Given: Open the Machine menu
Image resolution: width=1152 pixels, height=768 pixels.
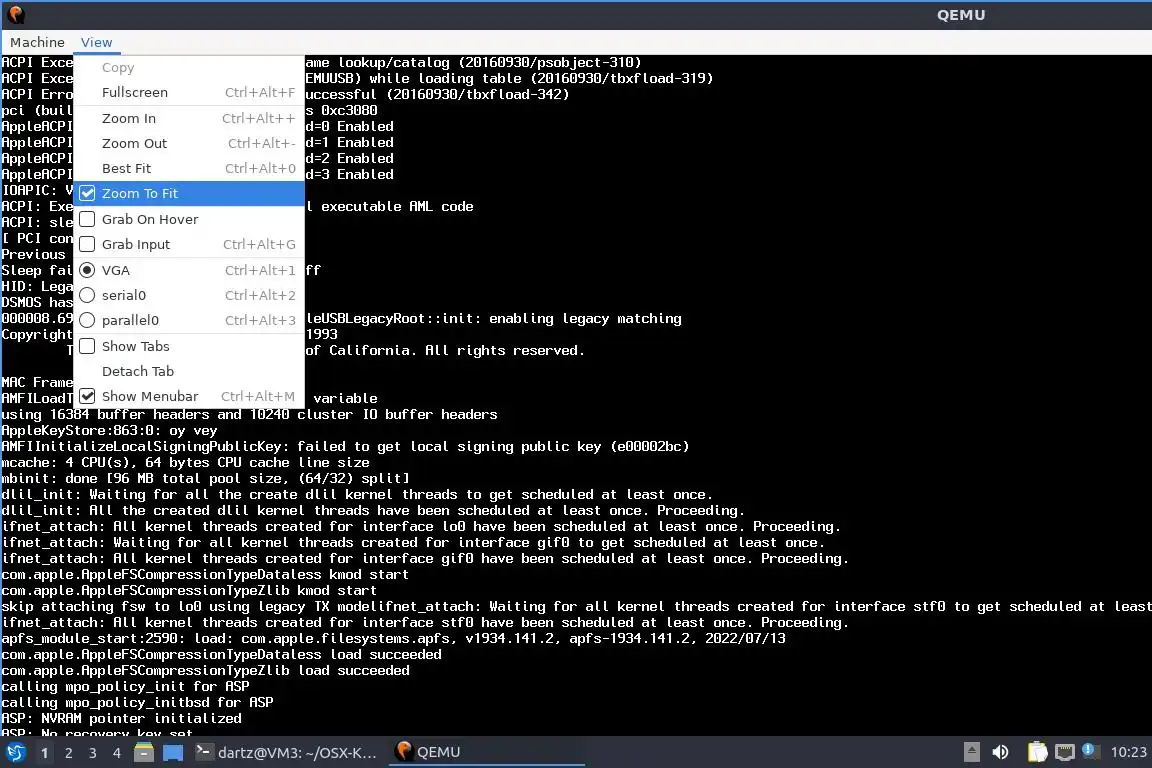Looking at the screenshot, I should (x=37, y=43).
